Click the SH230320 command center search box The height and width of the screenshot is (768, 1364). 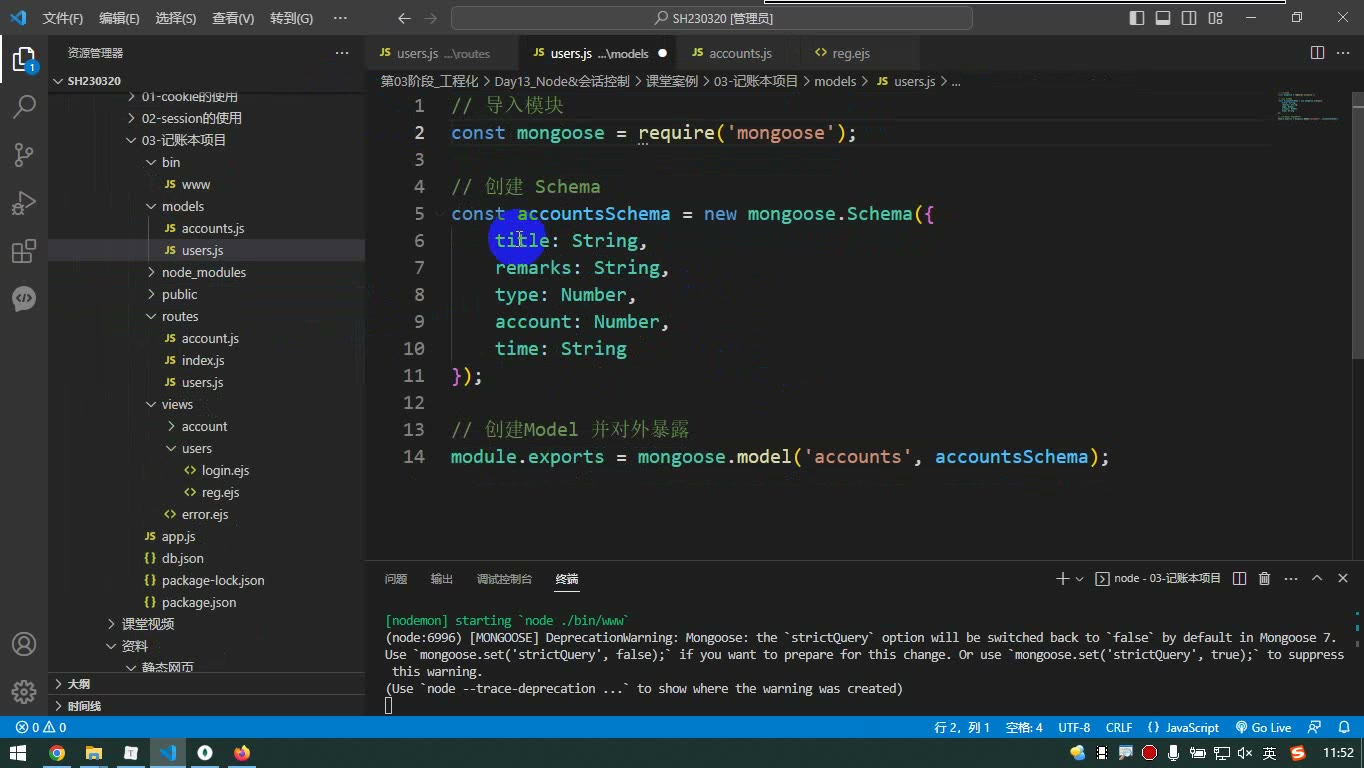pos(712,18)
